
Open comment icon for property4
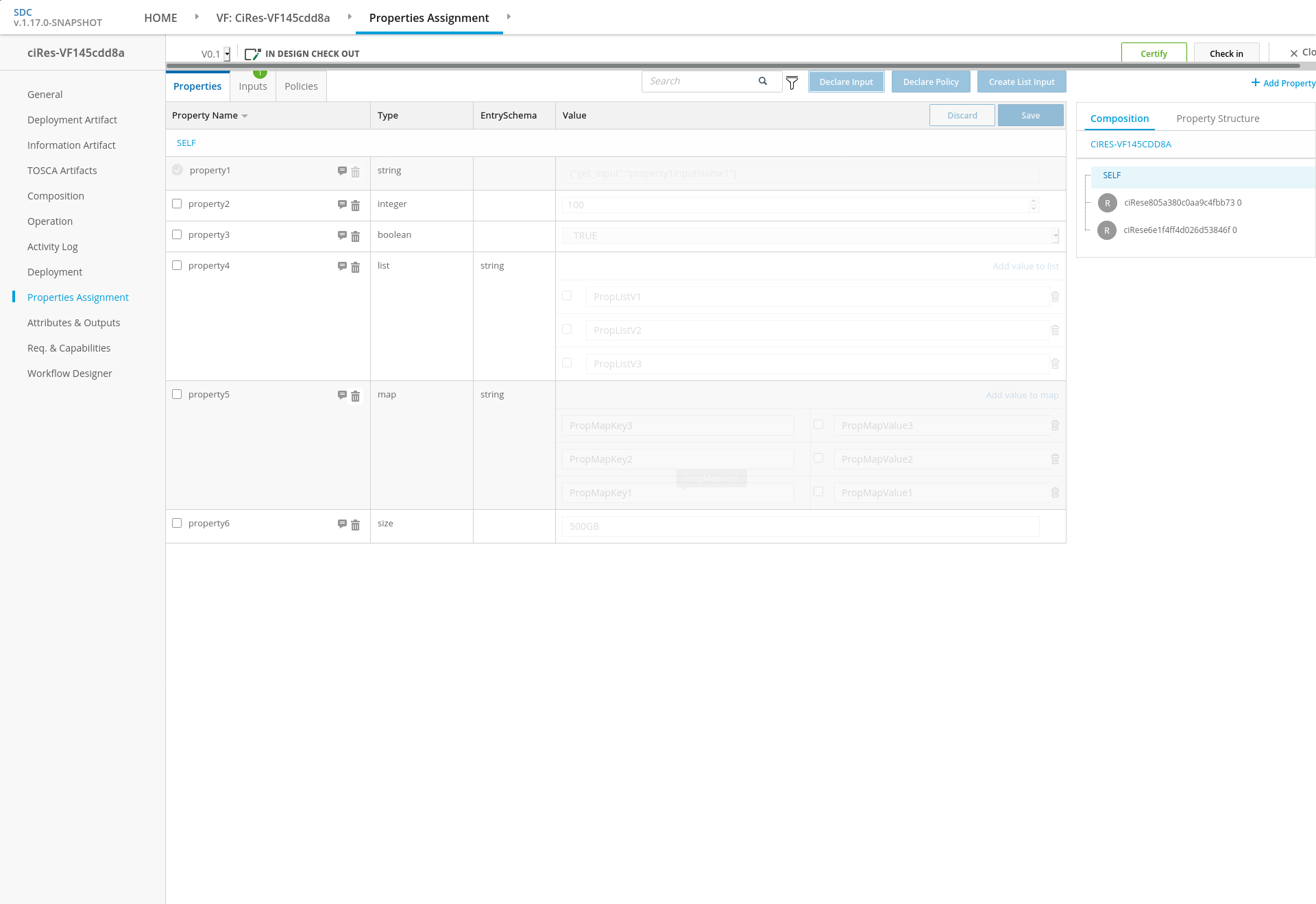pyautogui.click(x=342, y=267)
